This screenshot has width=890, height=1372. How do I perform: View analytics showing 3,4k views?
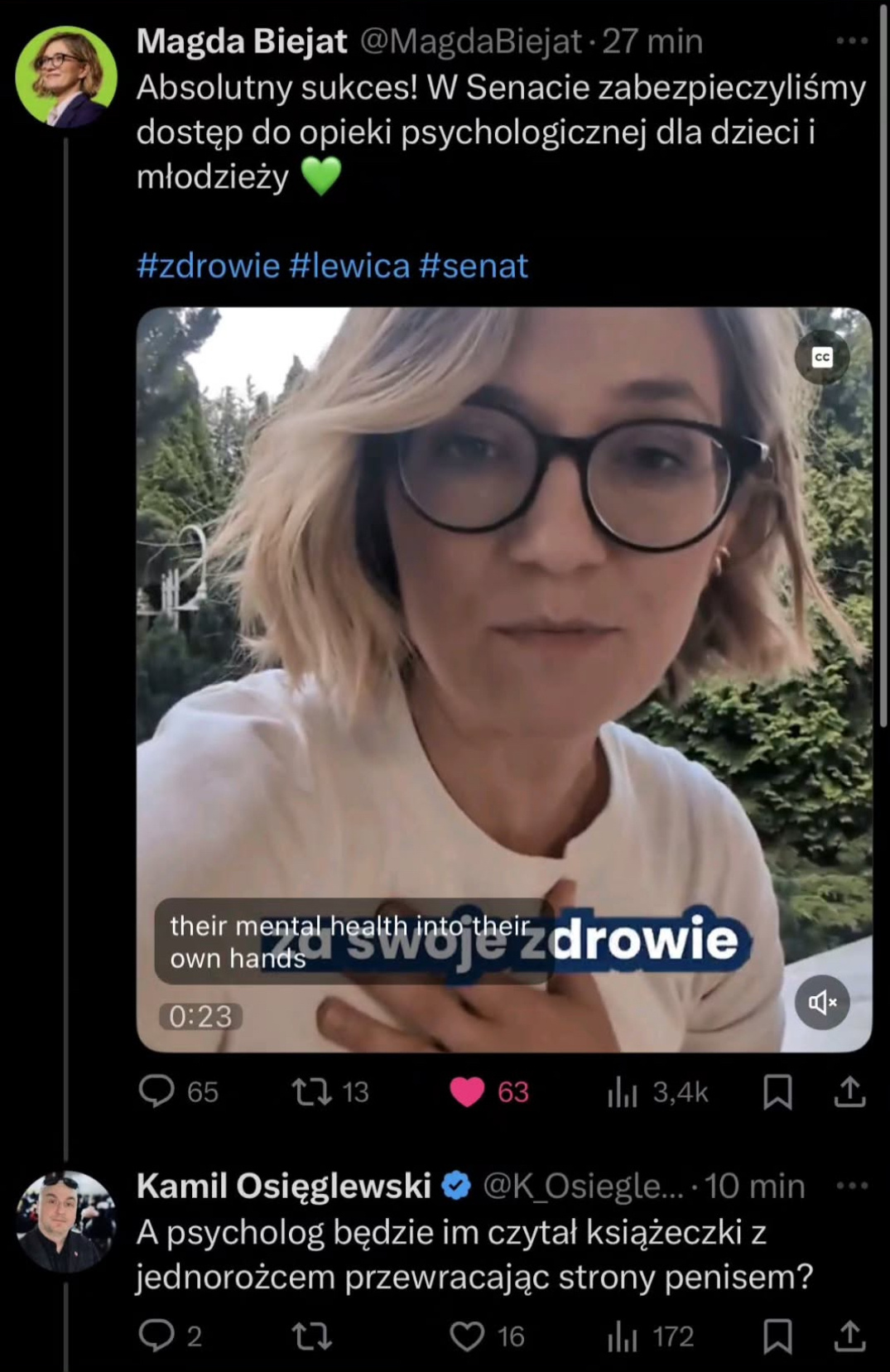621,1092
